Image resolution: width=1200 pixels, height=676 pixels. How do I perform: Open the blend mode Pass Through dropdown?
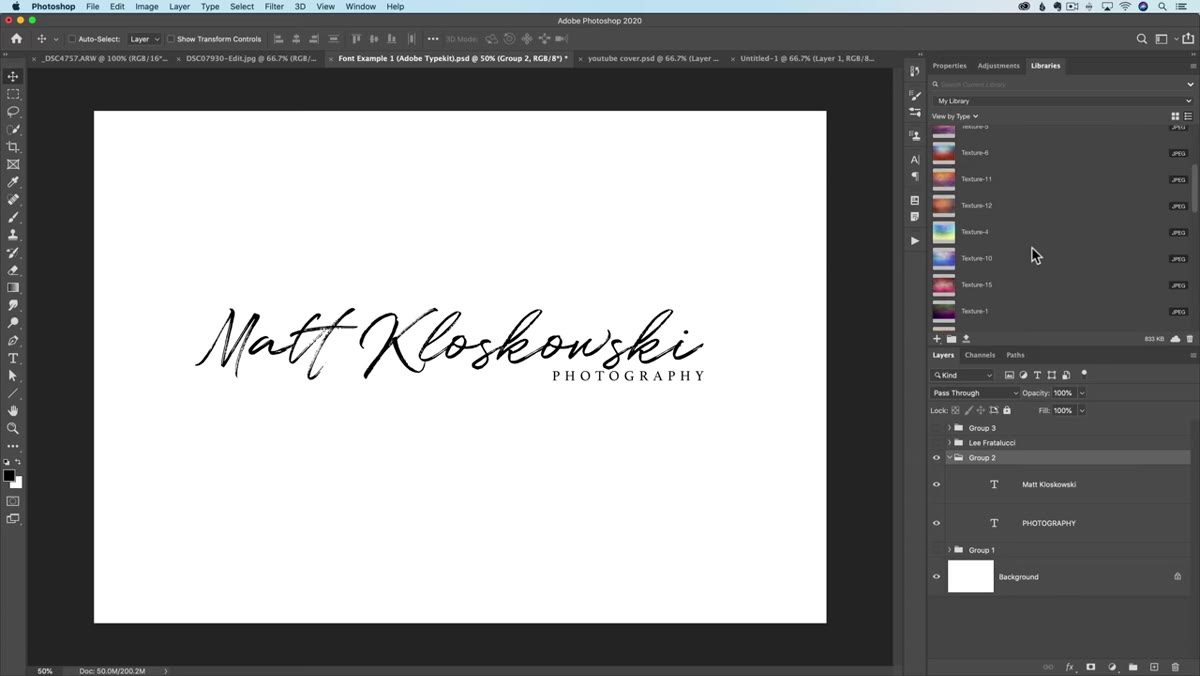tap(975, 393)
